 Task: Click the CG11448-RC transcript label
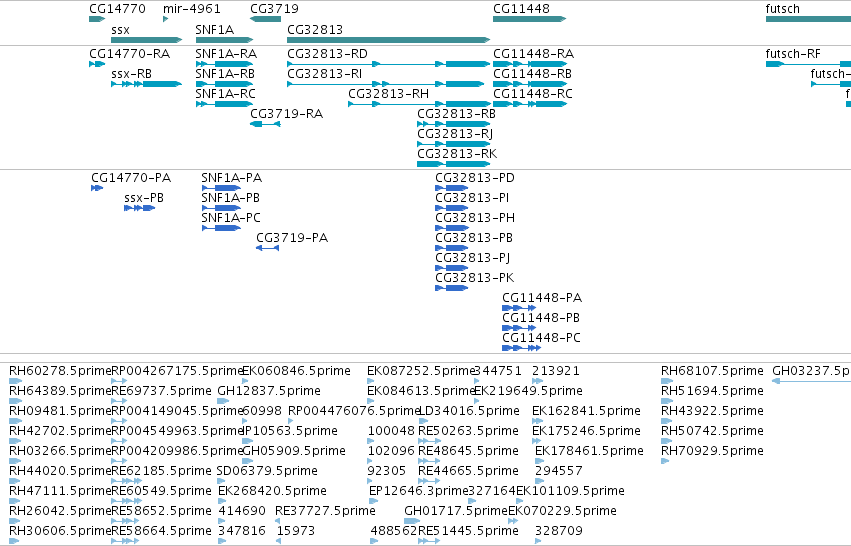point(533,94)
